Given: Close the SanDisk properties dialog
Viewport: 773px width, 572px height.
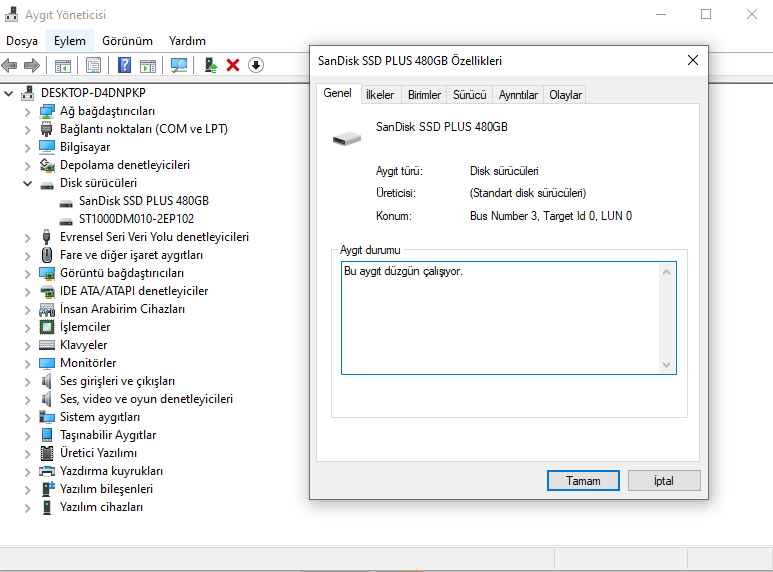Looking at the screenshot, I should (693, 60).
